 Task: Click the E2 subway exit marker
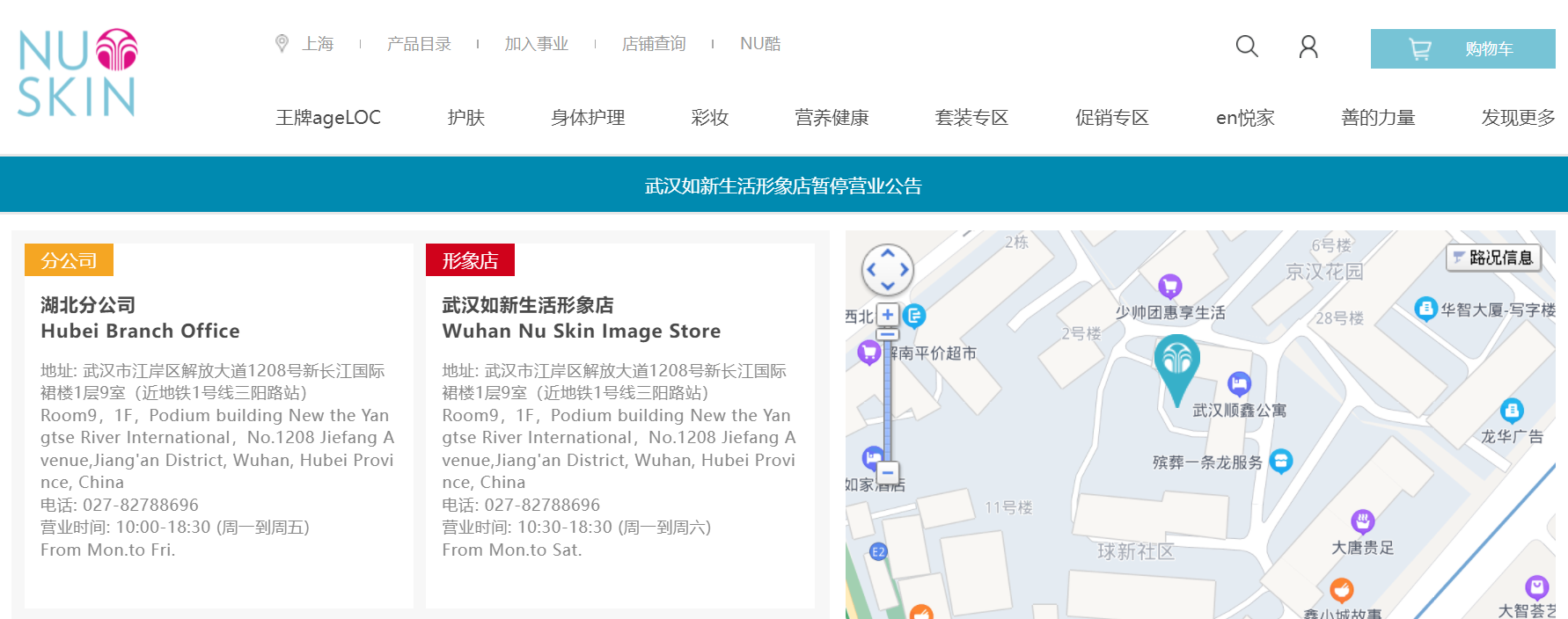click(x=878, y=551)
